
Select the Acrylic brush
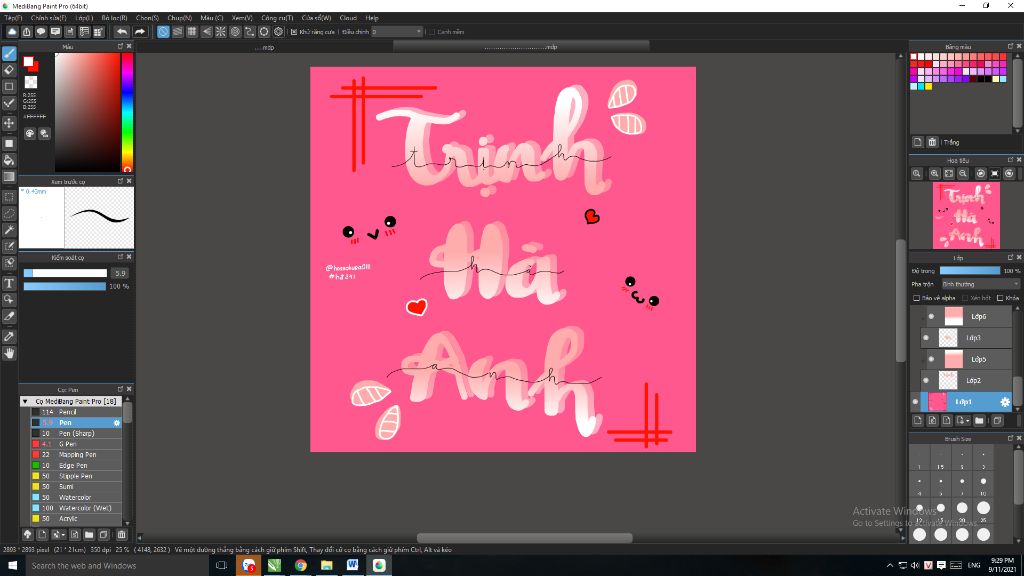[x=76, y=519]
